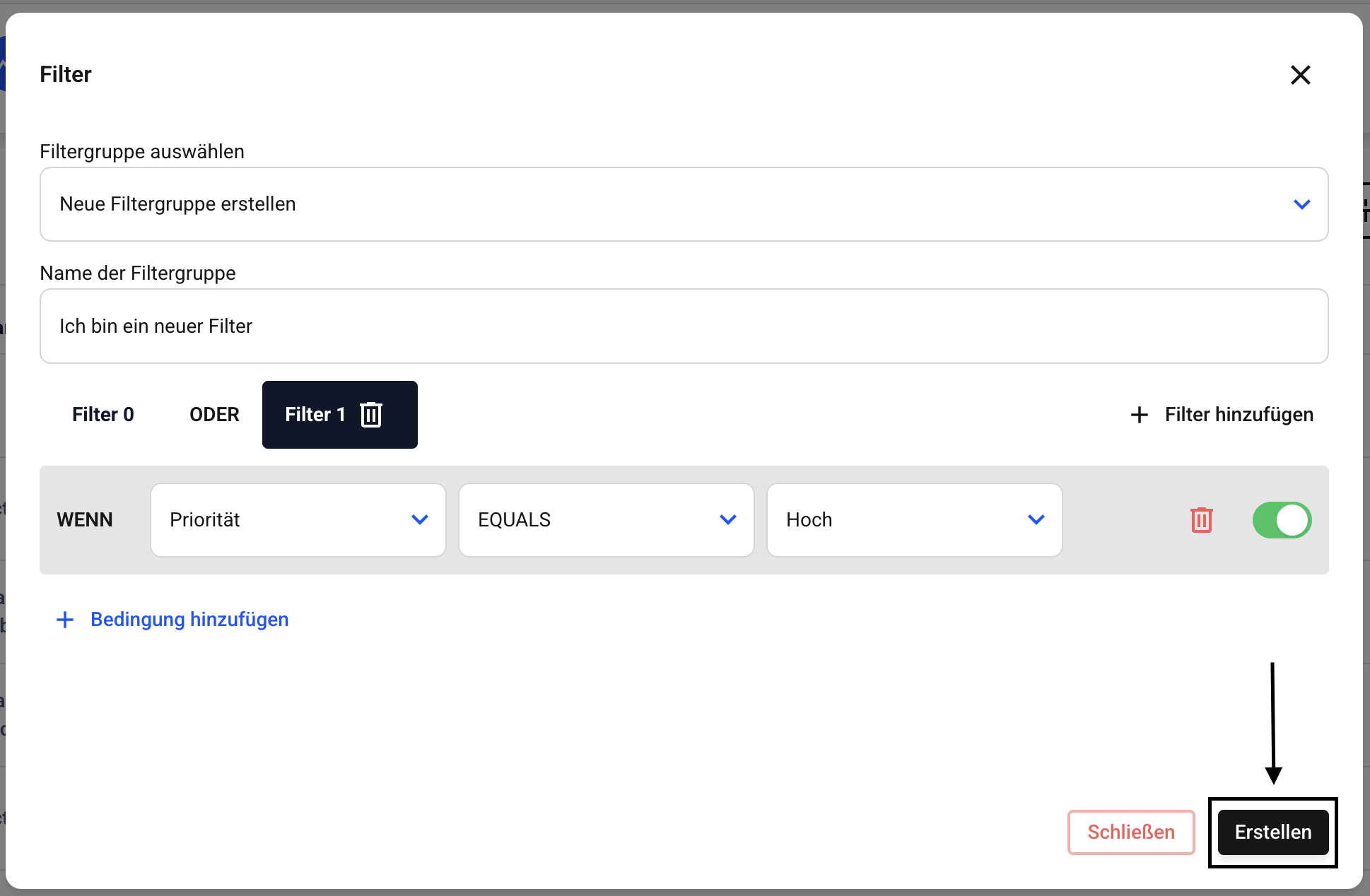Click into Name der Filtergruppe input field
Image resolution: width=1370 pixels, height=896 pixels.
(x=683, y=326)
